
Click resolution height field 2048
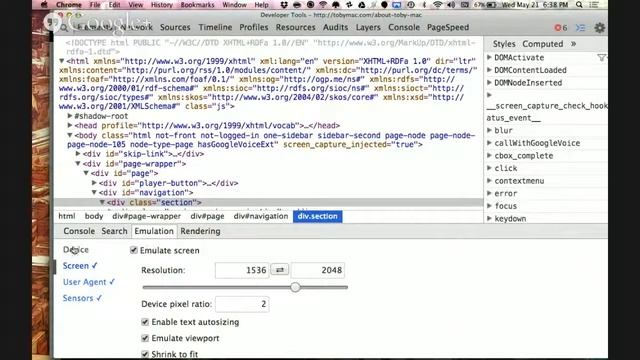pyautogui.click(x=318, y=270)
